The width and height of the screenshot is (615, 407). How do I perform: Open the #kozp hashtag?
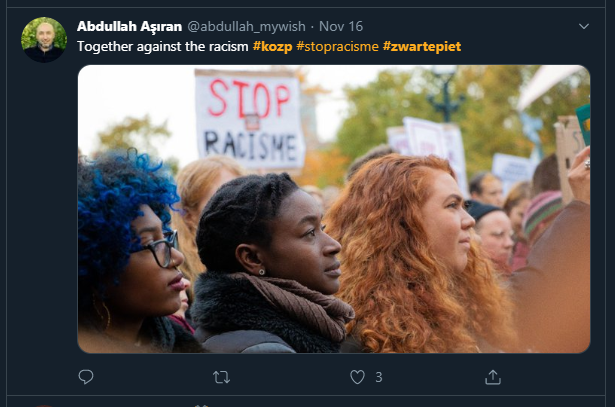273,47
